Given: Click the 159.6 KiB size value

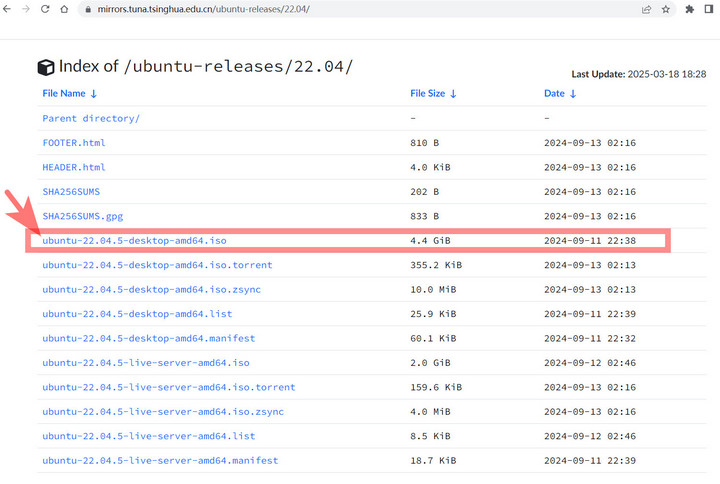Looking at the screenshot, I should [436, 387].
